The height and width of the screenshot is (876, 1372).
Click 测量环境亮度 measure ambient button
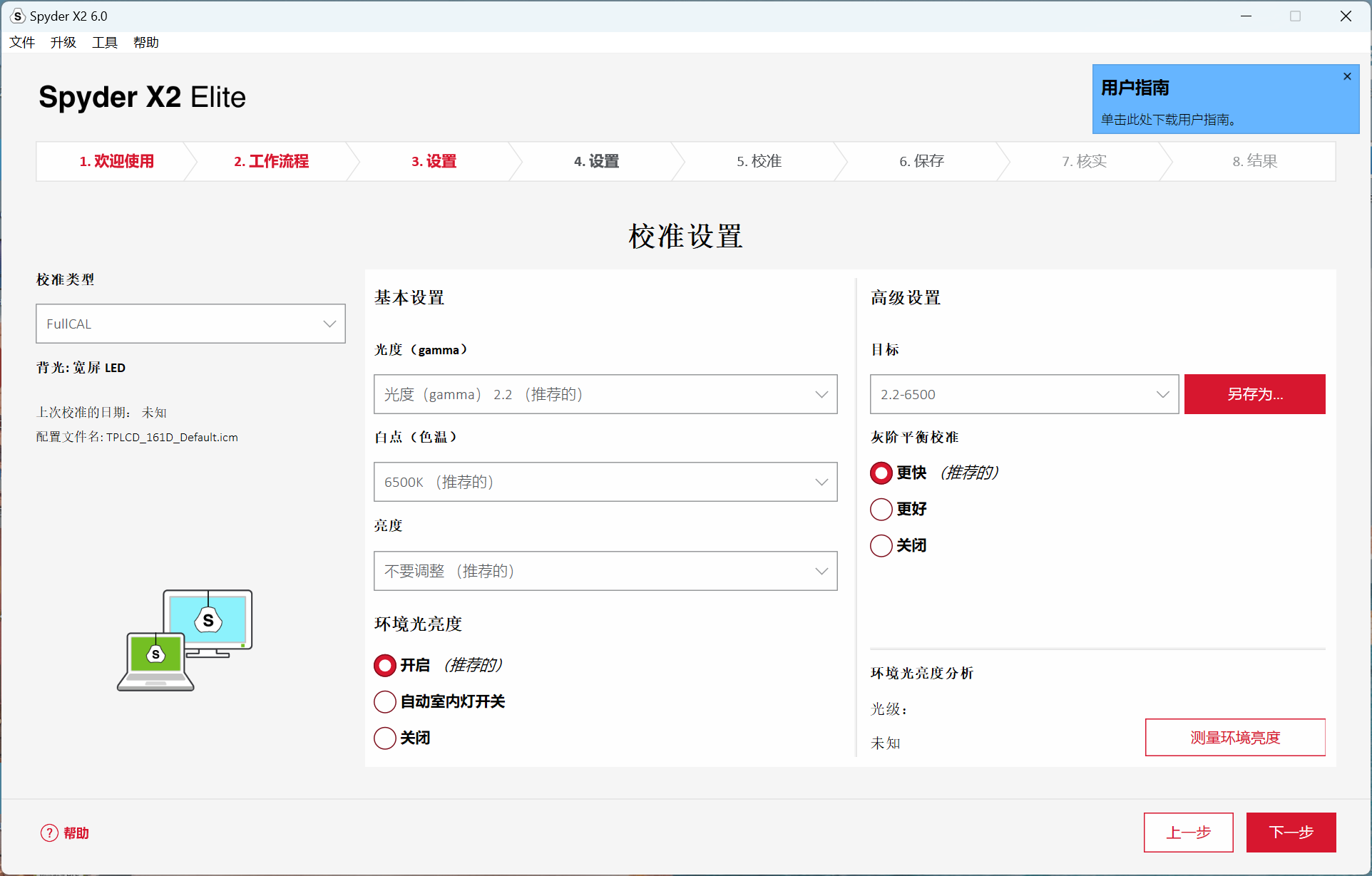click(x=1235, y=738)
